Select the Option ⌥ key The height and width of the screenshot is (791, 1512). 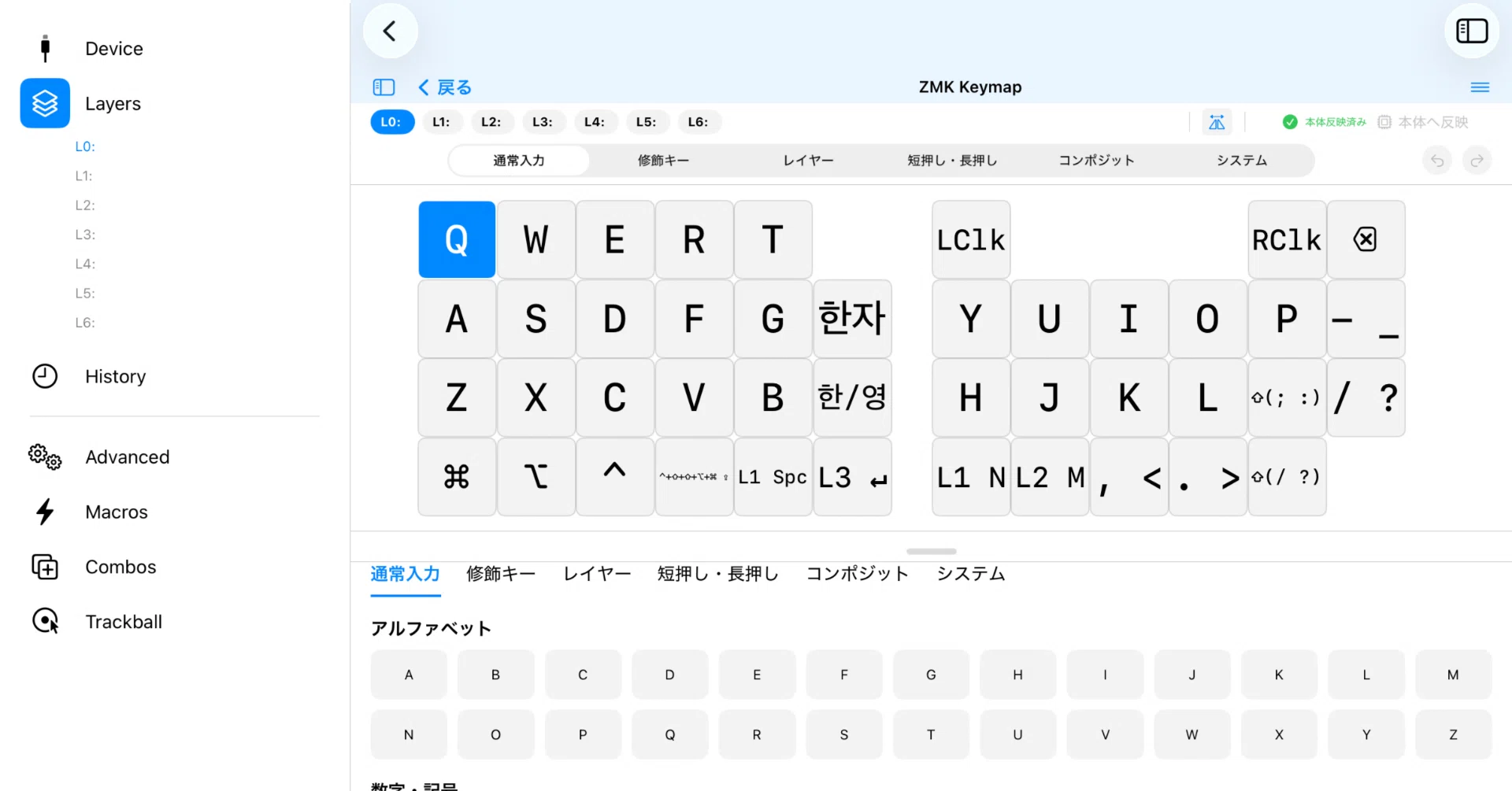tap(535, 476)
